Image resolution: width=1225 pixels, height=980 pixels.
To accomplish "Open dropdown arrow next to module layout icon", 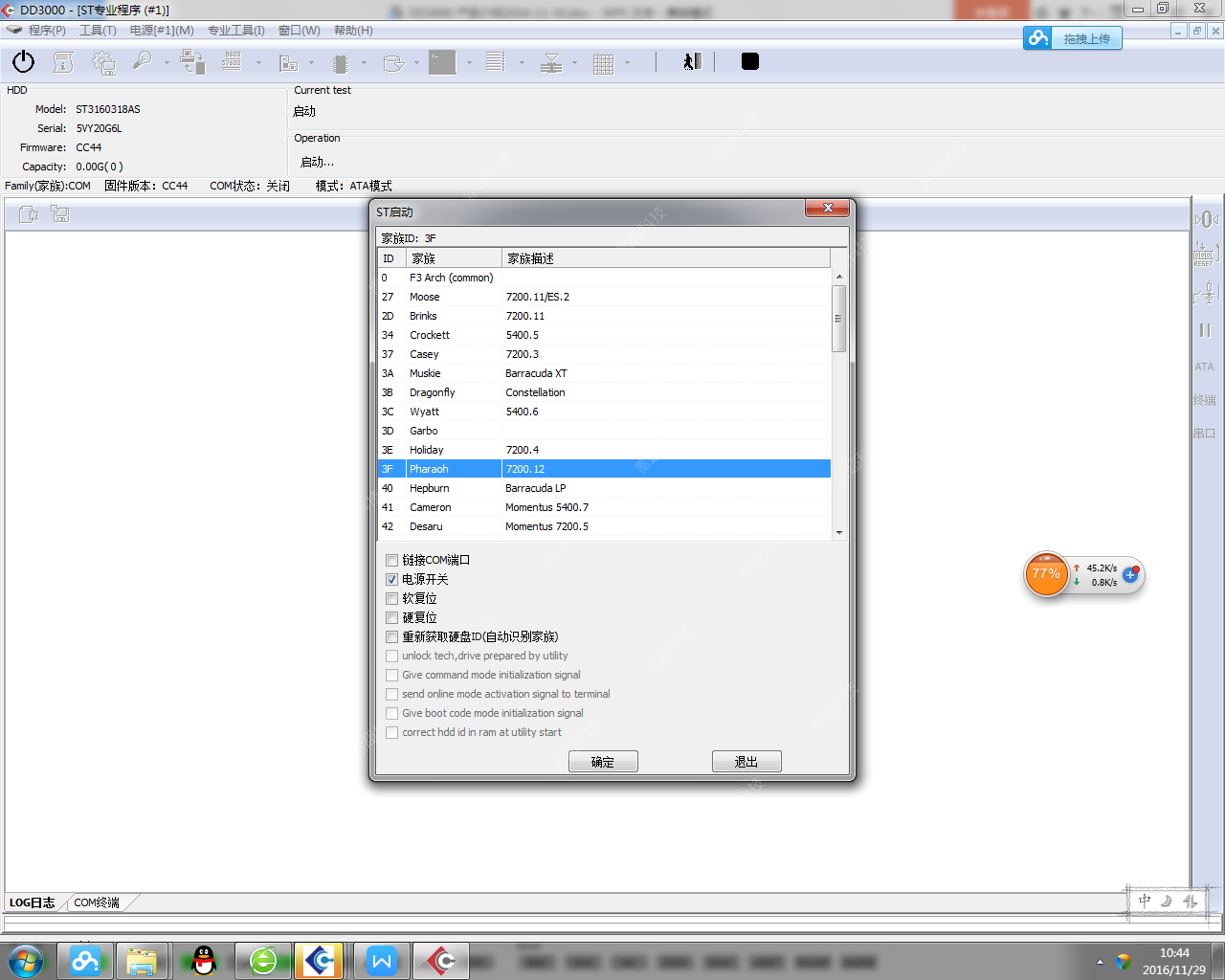I will point(311,63).
